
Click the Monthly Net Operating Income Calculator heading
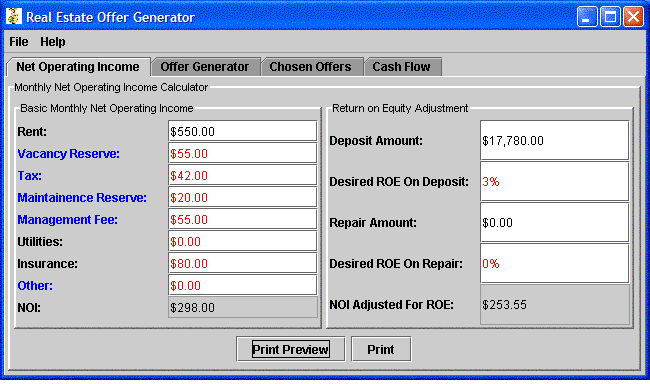coord(111,87)
